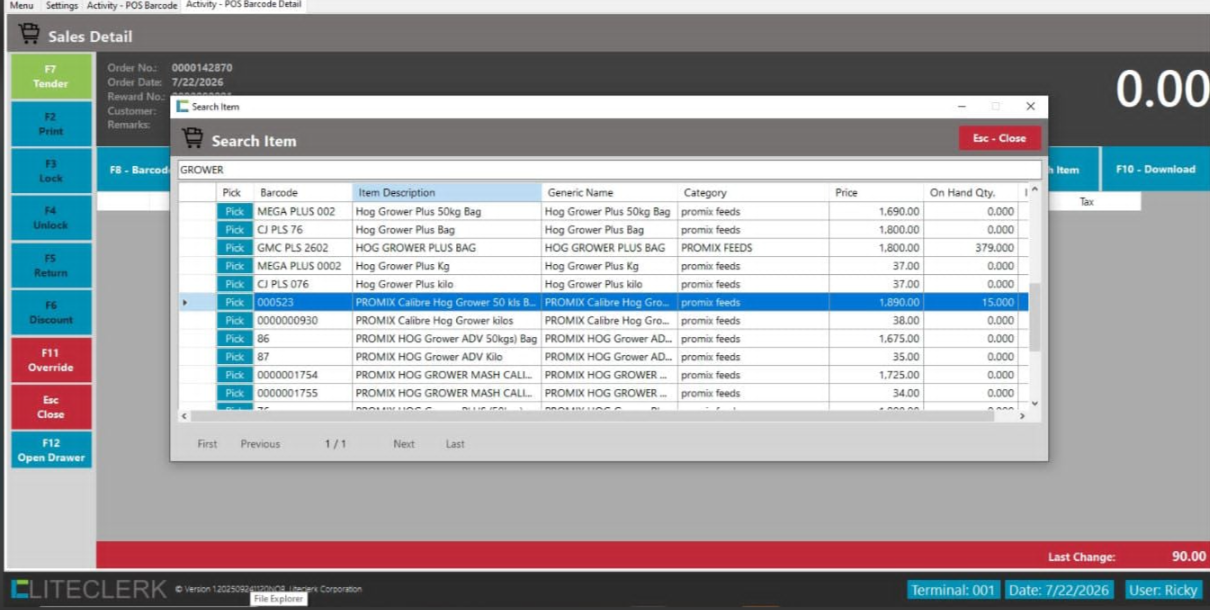Screen dimensions: 1210x610
Task: Click the F7 Tender button
Action: 51,77
